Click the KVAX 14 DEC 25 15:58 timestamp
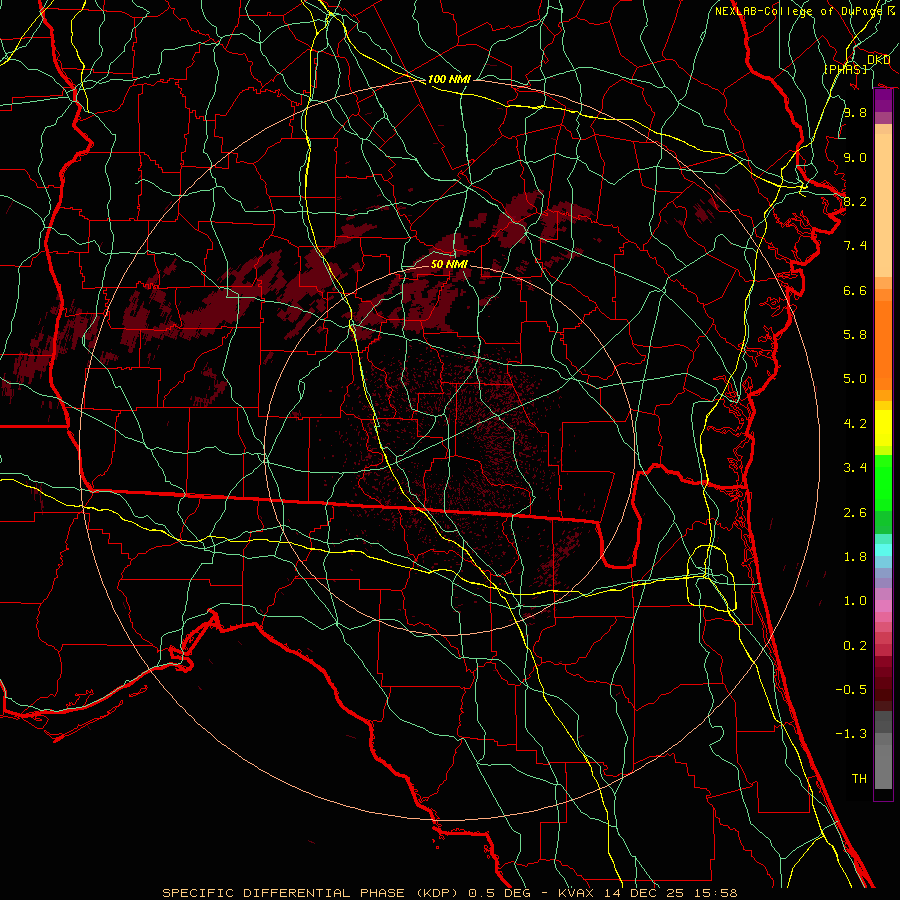Viewport: 900px width, 900px height. pyautogui.click(x=648, y=893)
